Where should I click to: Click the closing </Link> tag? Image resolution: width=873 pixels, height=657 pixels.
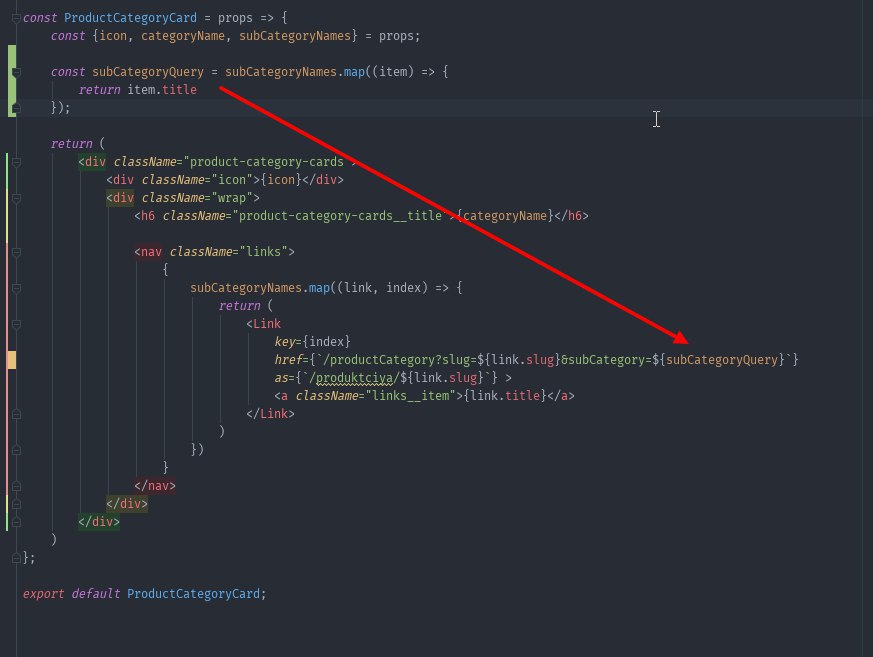[x=270, y=414]
